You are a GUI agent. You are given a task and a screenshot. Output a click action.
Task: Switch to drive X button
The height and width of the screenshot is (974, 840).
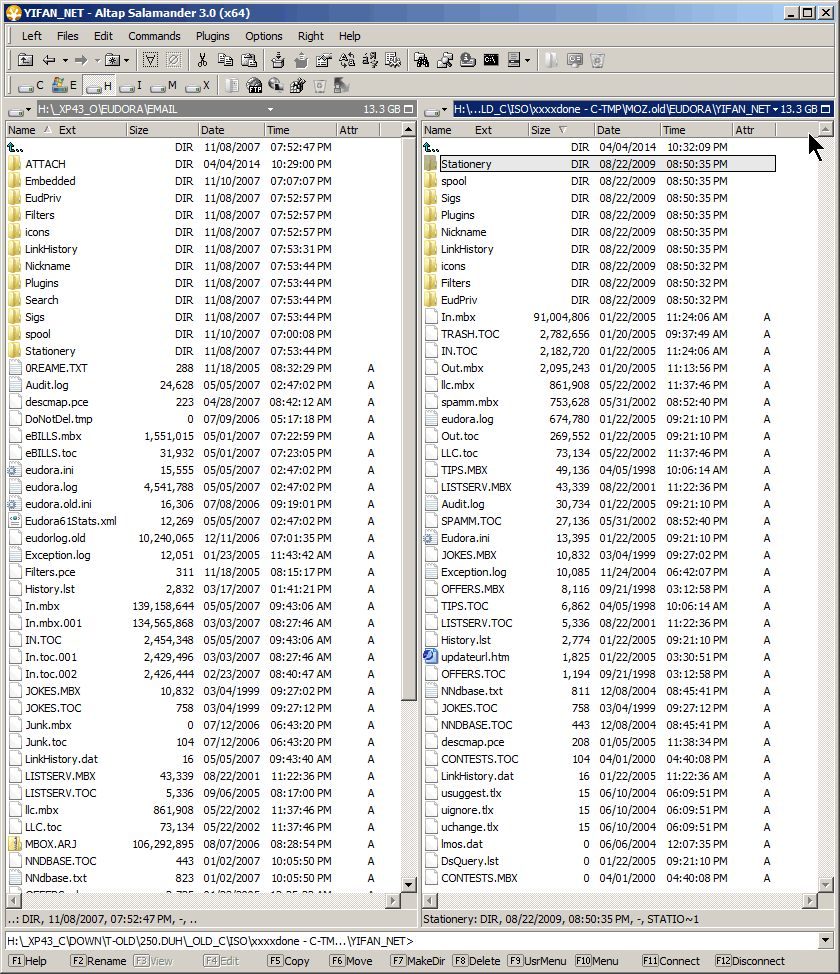click(x=198, y=86)
